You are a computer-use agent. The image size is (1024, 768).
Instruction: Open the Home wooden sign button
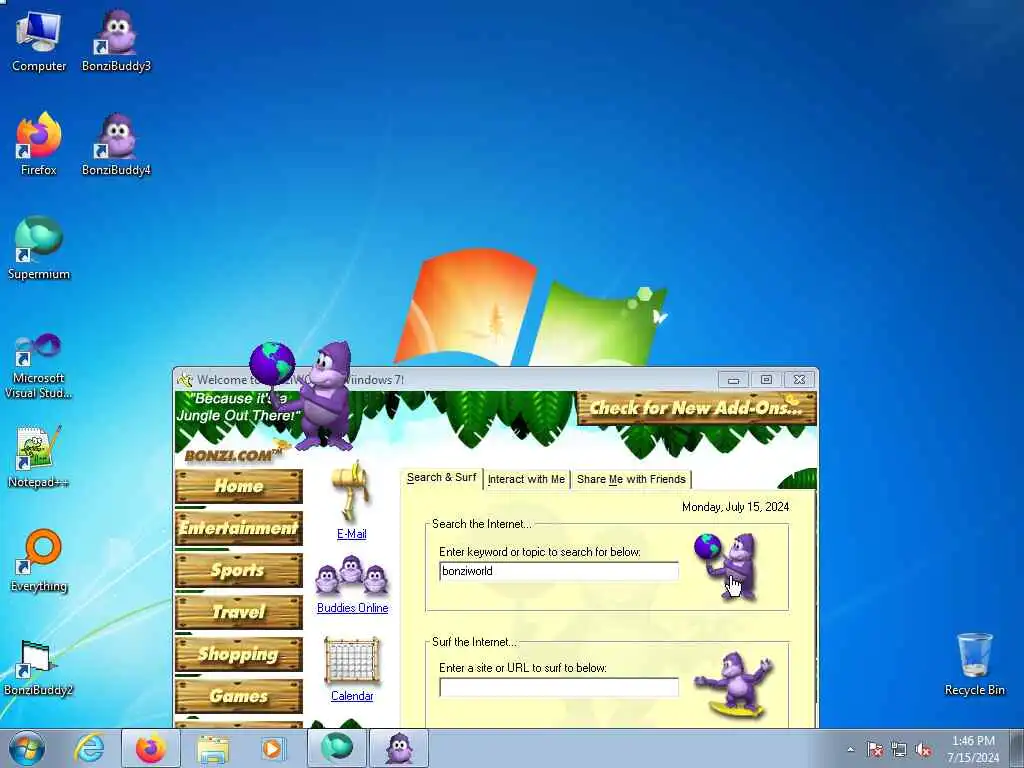point(239,486)
